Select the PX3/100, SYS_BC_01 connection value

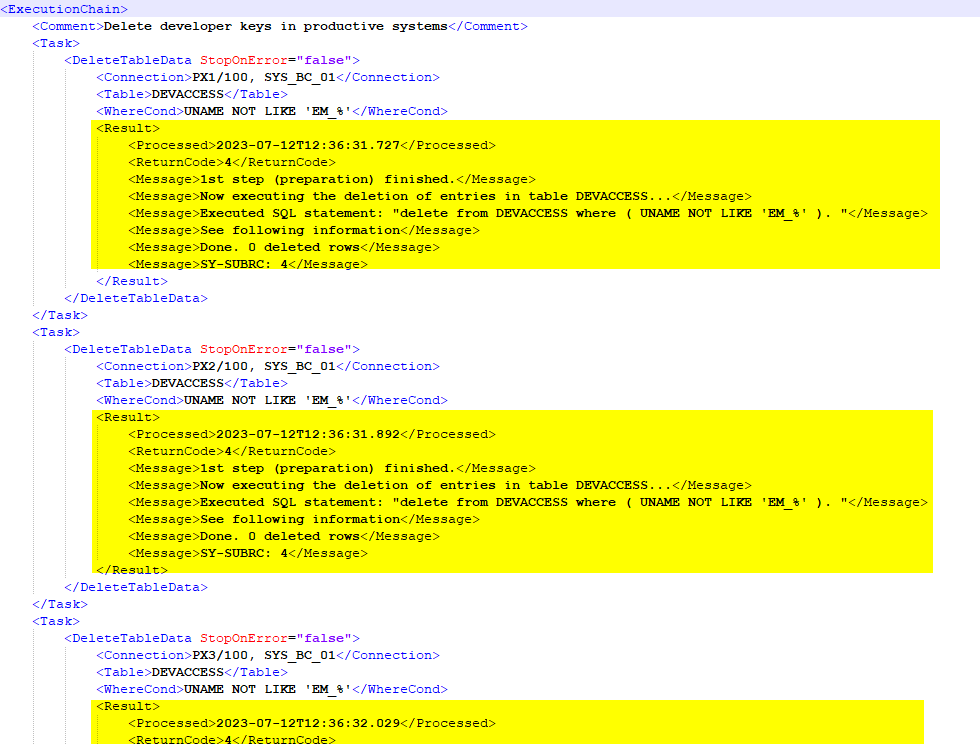(266, 655)
